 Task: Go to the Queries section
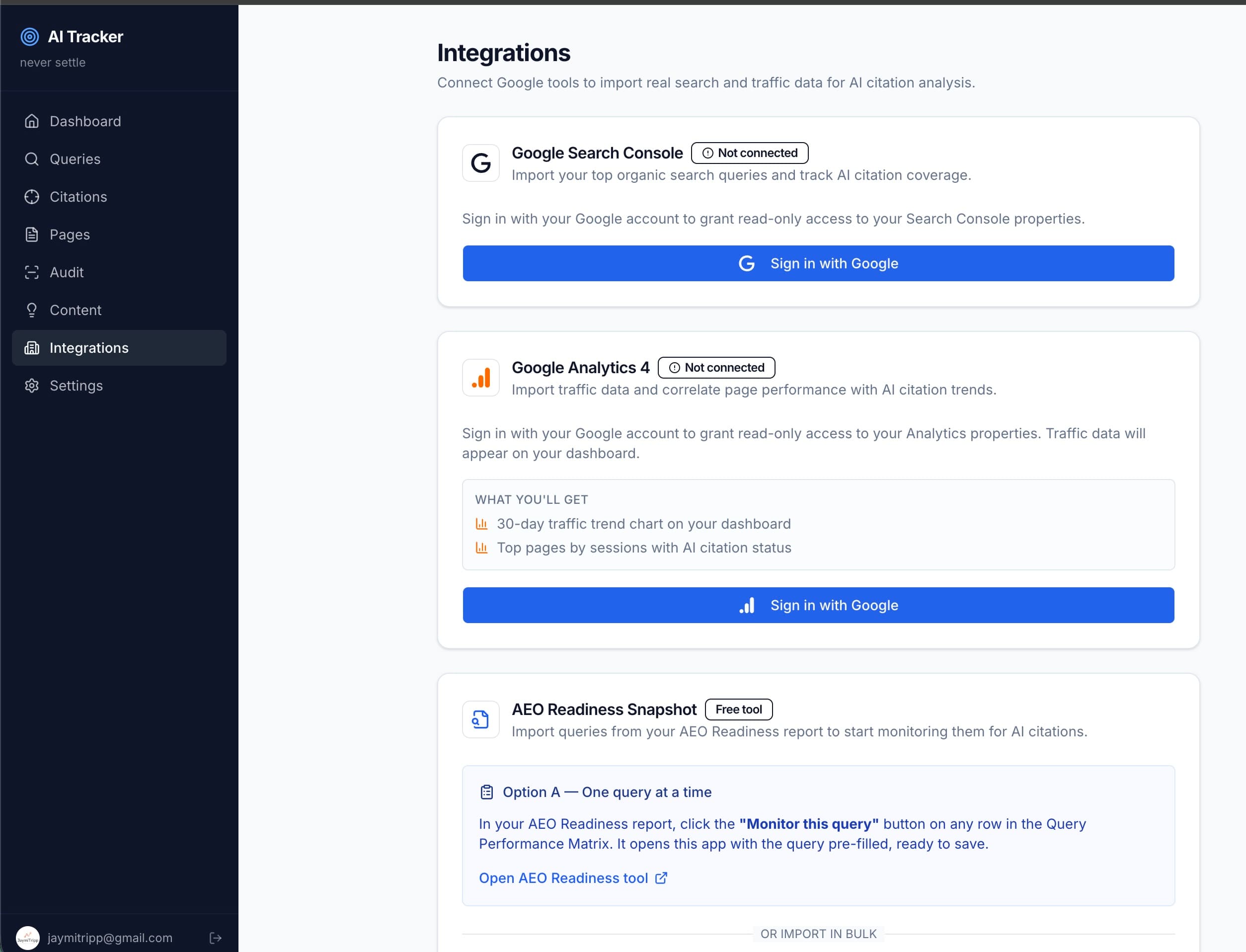tap(119, 159)
